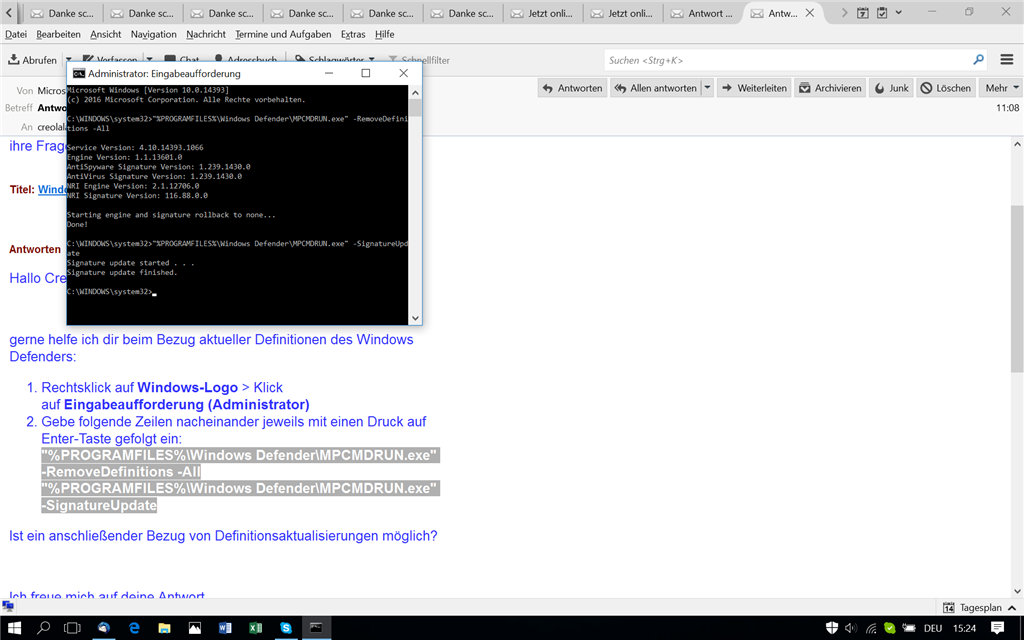Open the Mehr dropdown
Viewport: 1024px width, 640px height.
[x=1001, y=88]
